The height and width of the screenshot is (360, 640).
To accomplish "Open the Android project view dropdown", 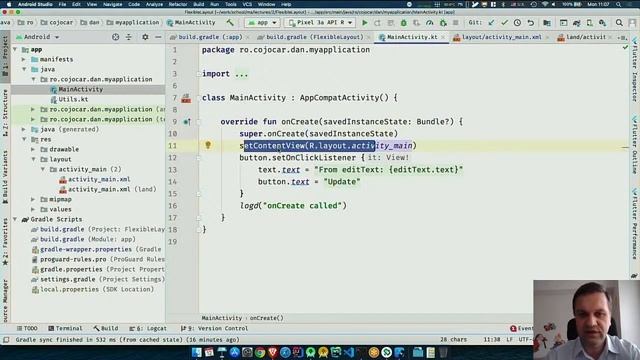I will pos(38,37).
